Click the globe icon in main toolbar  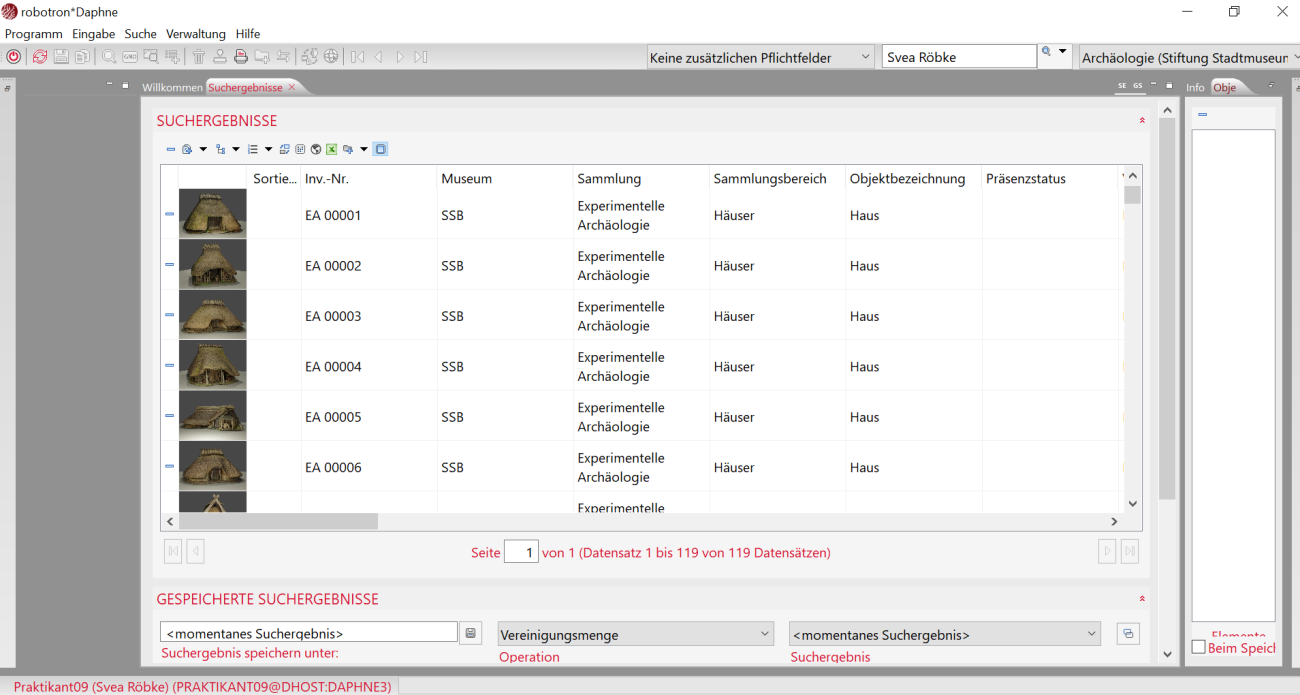331,57
